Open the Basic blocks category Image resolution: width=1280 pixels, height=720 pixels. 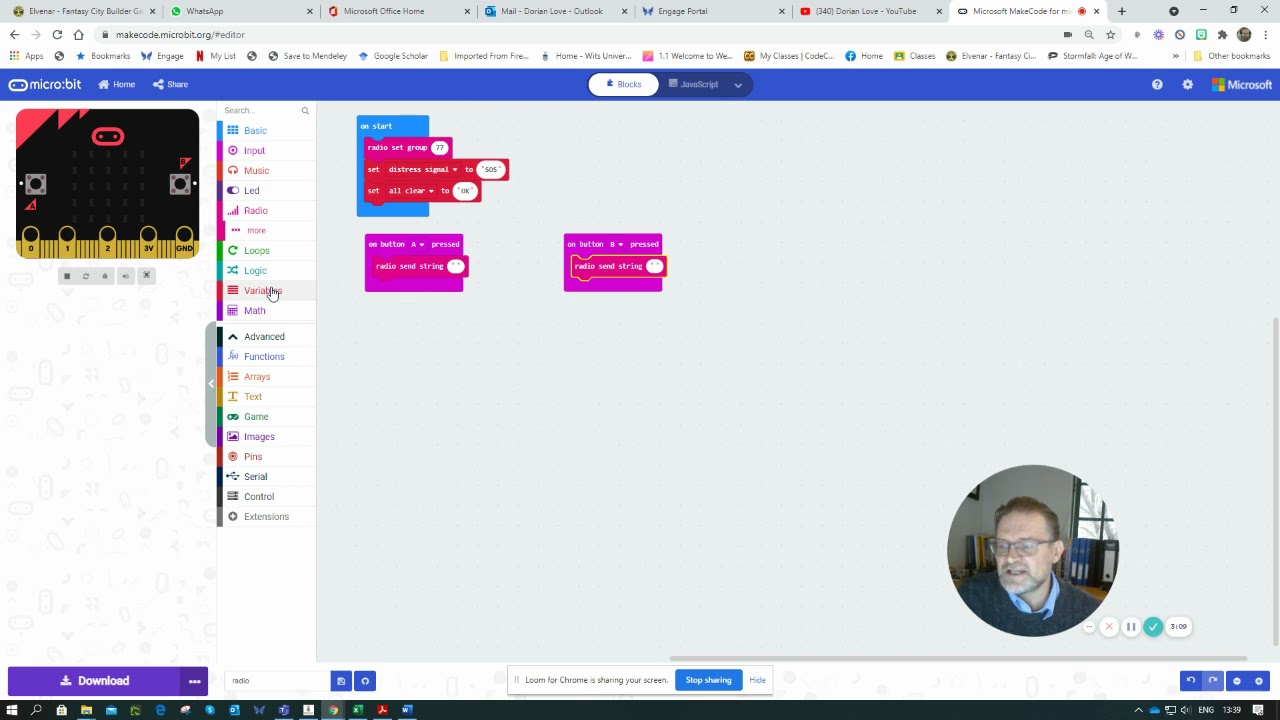255,130
